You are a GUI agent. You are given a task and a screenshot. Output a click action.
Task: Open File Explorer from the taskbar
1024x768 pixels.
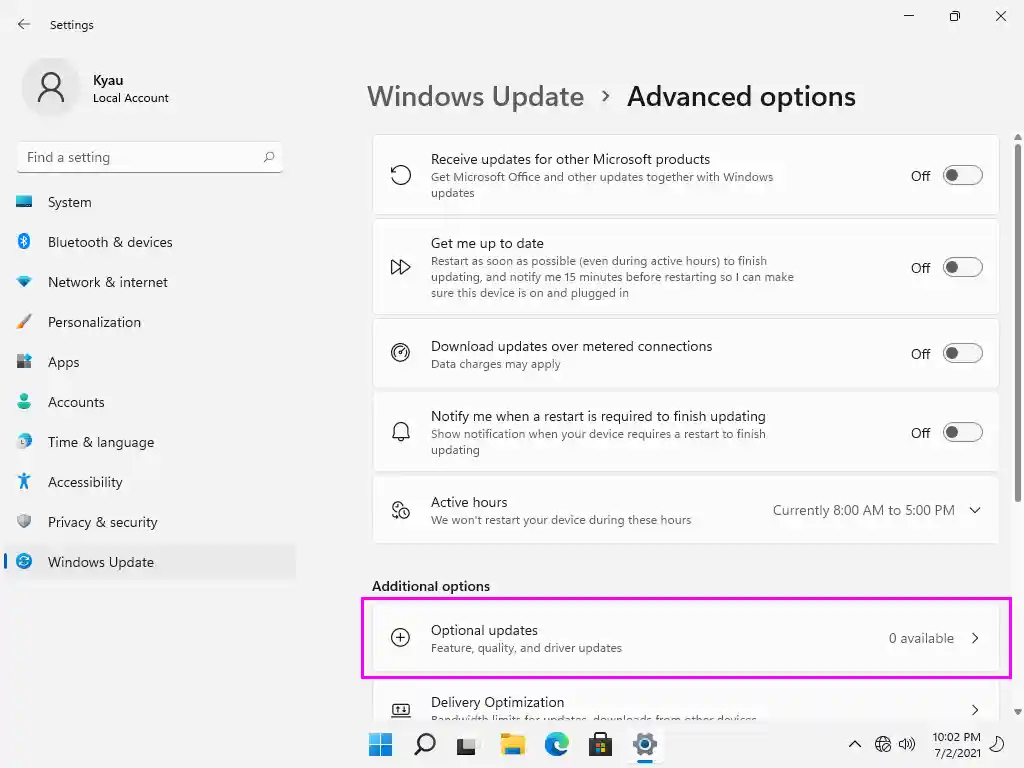point(512,744)
